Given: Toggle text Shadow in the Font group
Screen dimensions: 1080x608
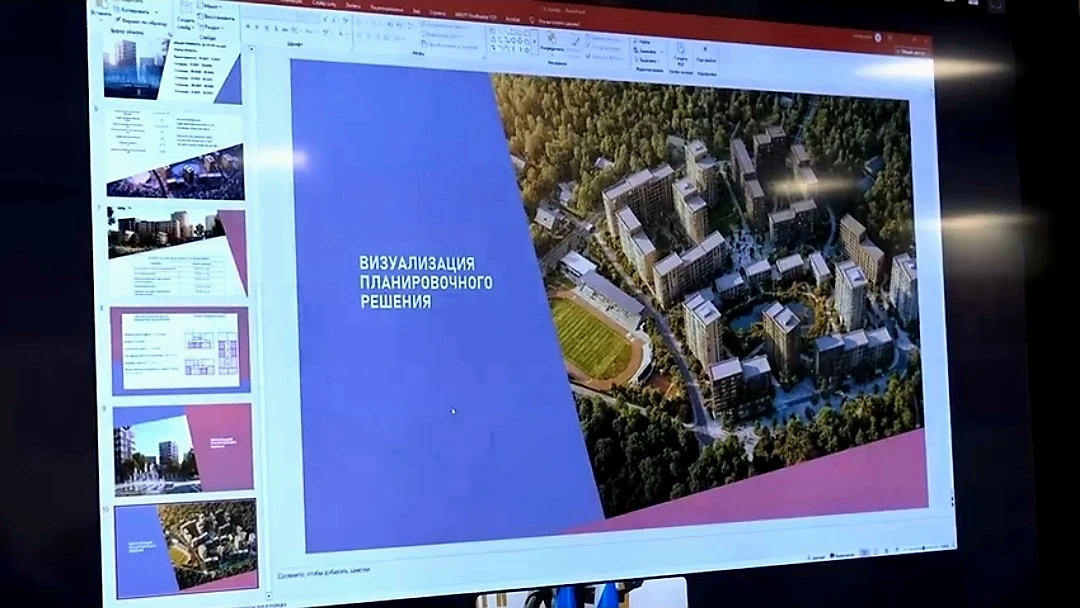Looking at the screenshot, I should click(276, 28).
